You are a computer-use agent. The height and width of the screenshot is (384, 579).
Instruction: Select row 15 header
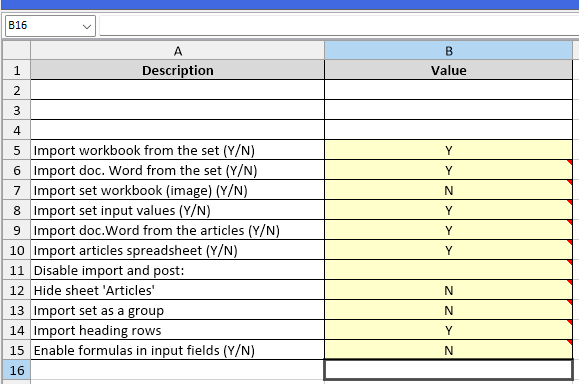pos(17,350)
